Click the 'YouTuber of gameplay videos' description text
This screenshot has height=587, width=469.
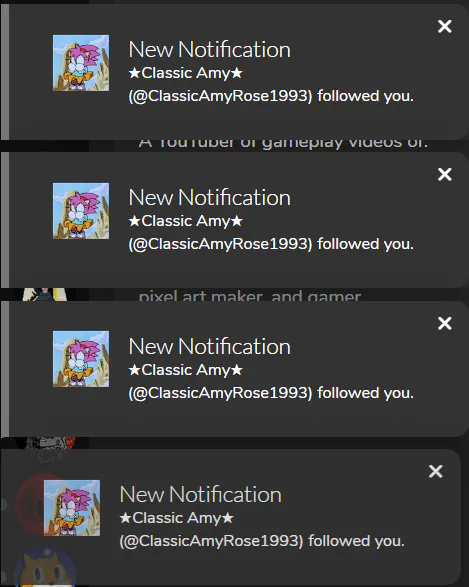click(283, 143)
